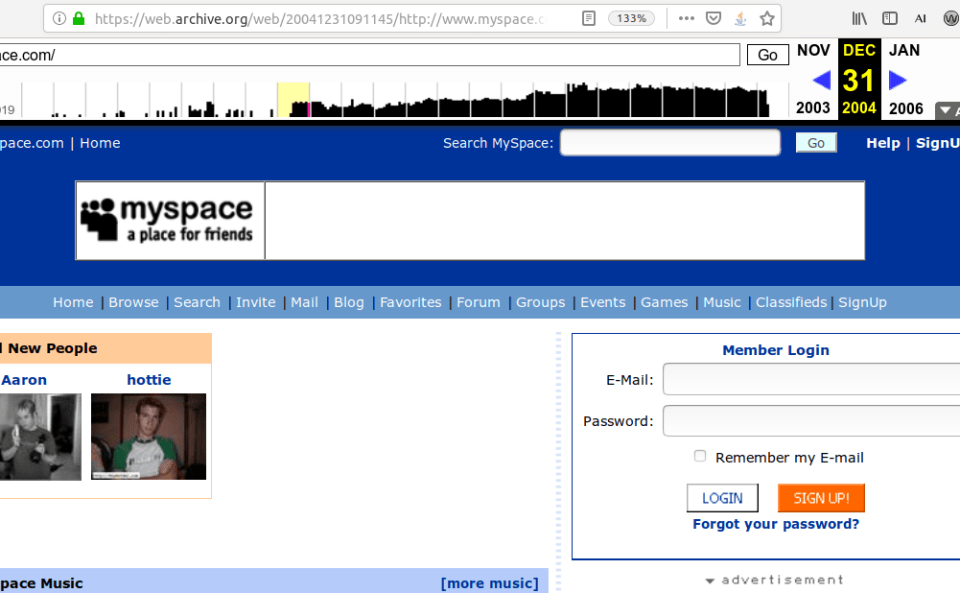Bookmark this page with the star icon

pos(766,19)
